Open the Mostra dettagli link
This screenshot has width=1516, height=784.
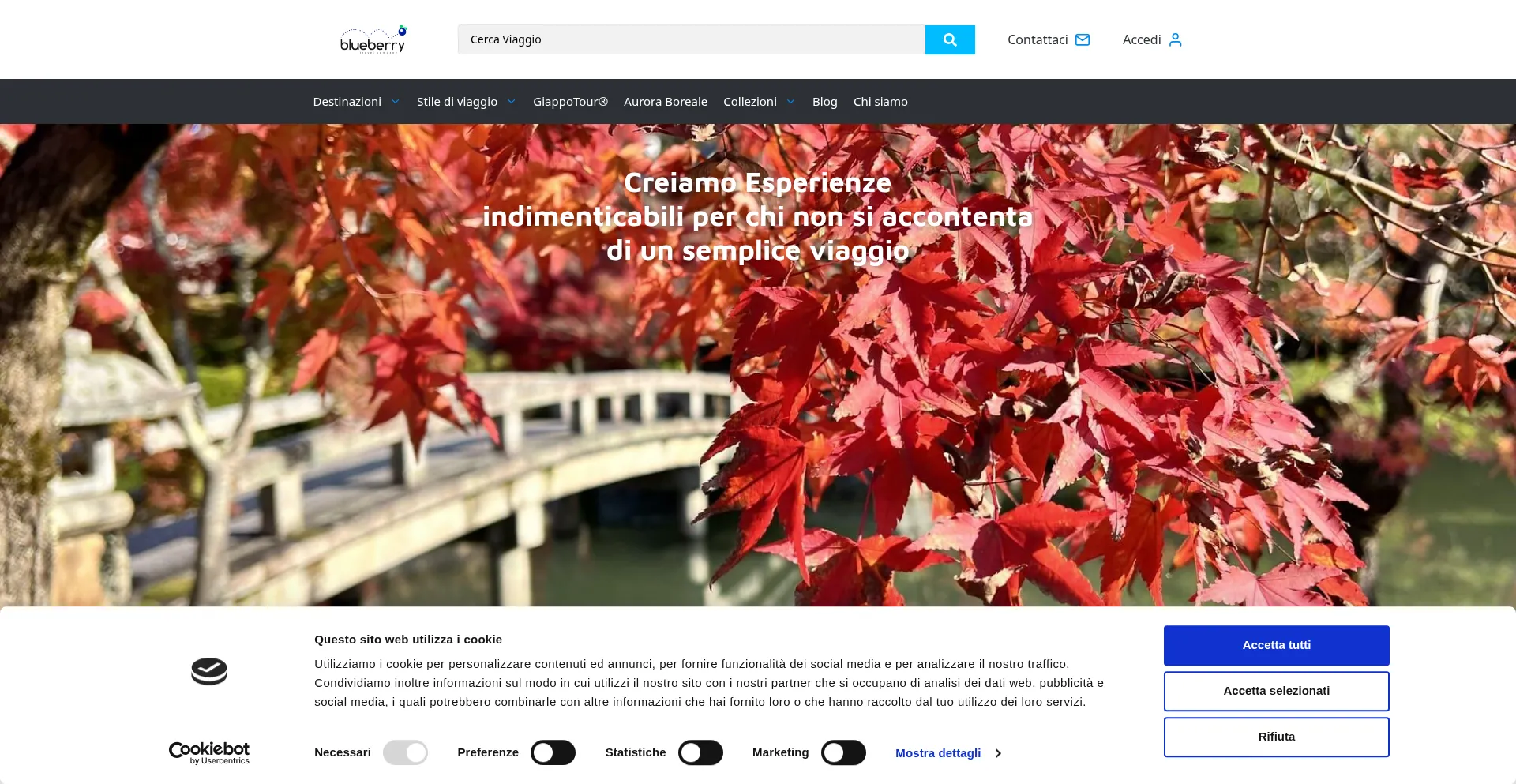[x=938, y=753]
